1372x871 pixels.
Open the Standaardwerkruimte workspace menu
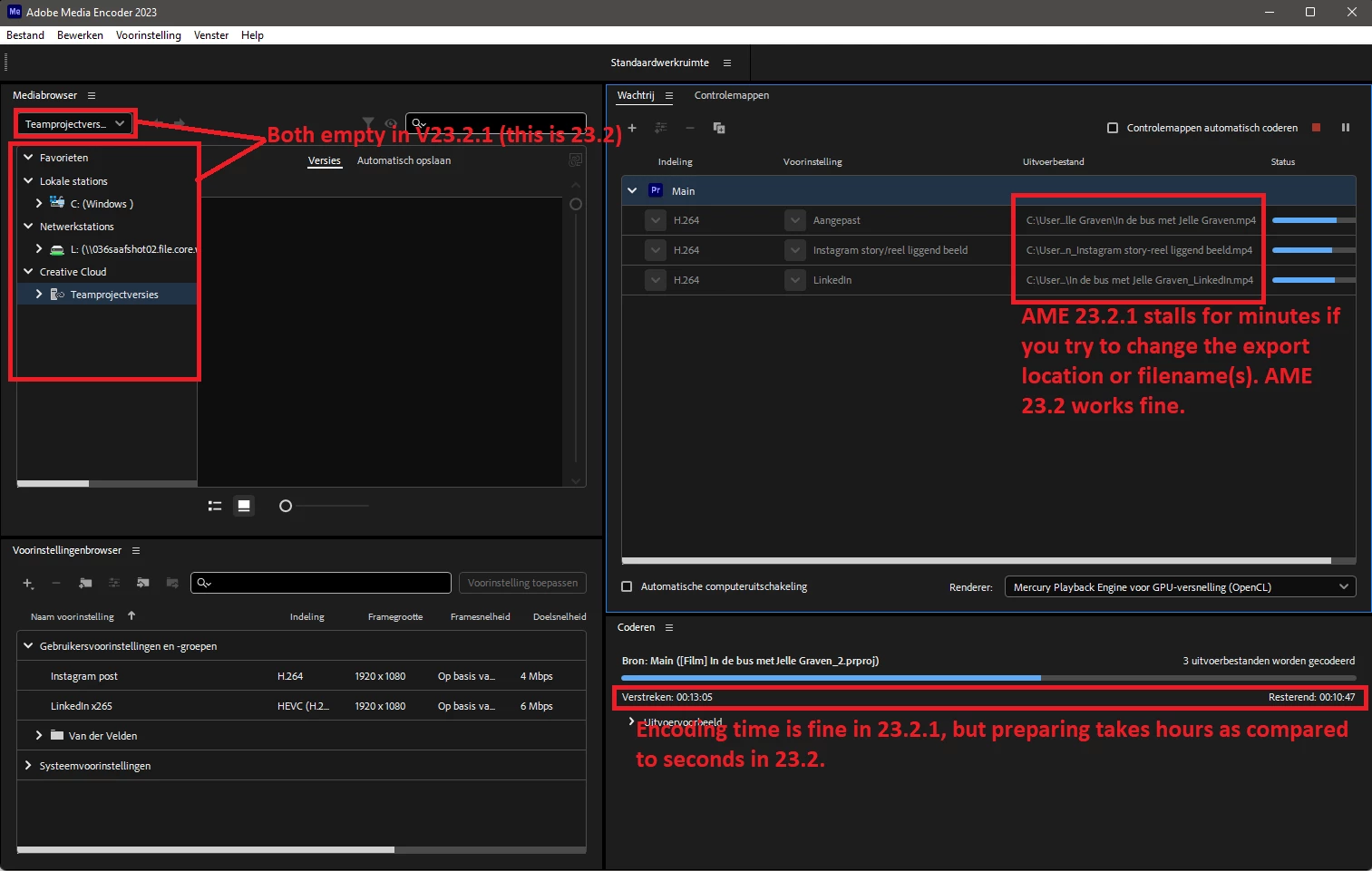[727, 63]
